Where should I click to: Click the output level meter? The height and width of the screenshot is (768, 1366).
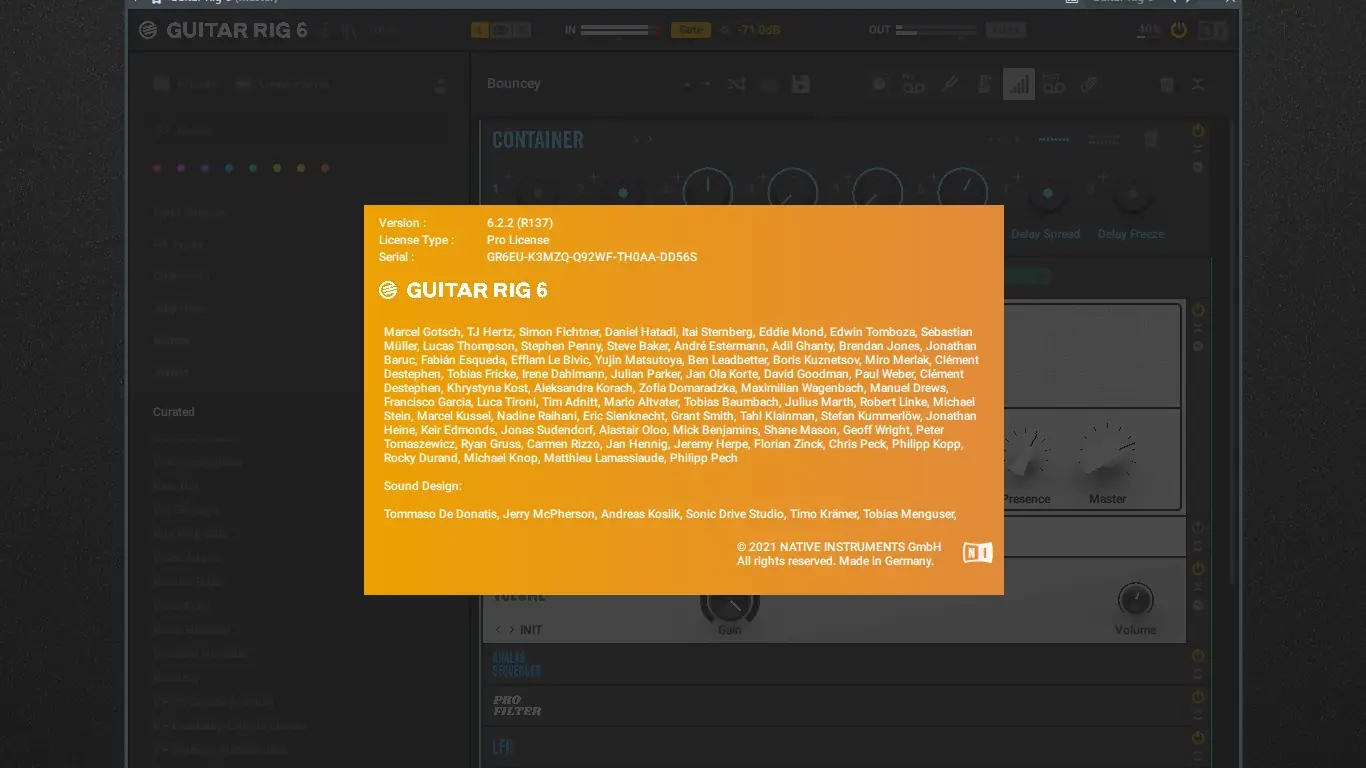point(935,30)
